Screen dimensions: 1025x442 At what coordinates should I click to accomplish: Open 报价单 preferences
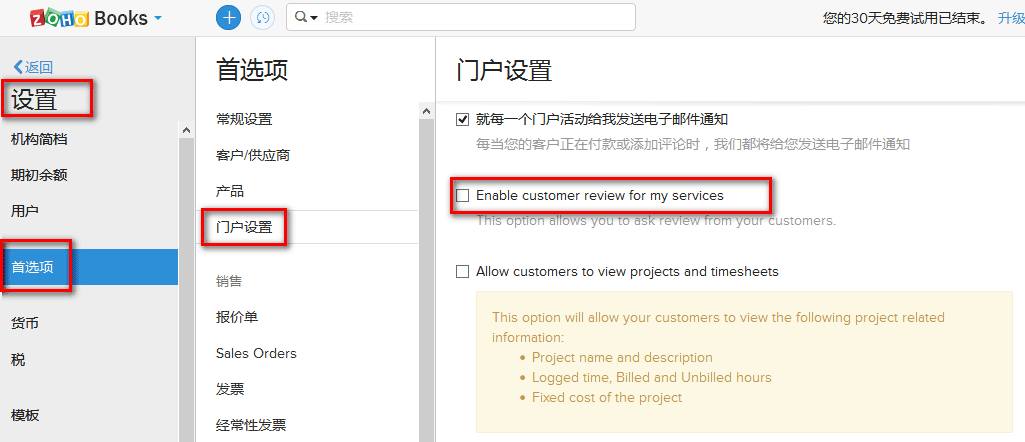click(x=237, y=317)
